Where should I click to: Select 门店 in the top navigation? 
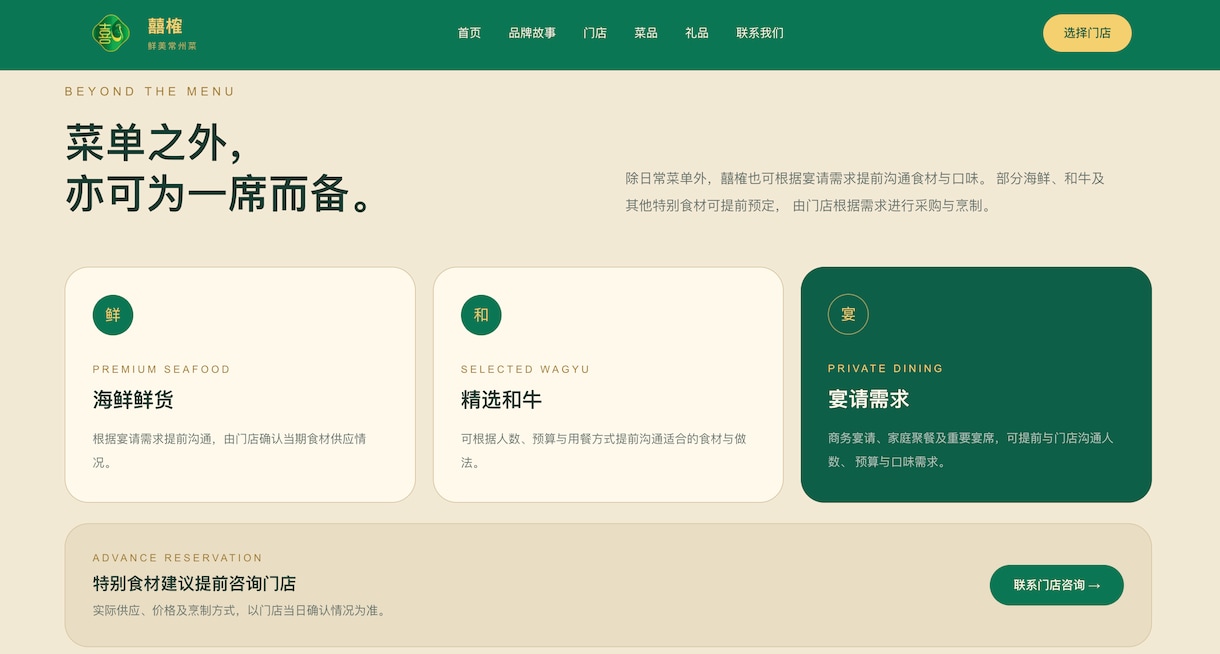coord(595,33)
